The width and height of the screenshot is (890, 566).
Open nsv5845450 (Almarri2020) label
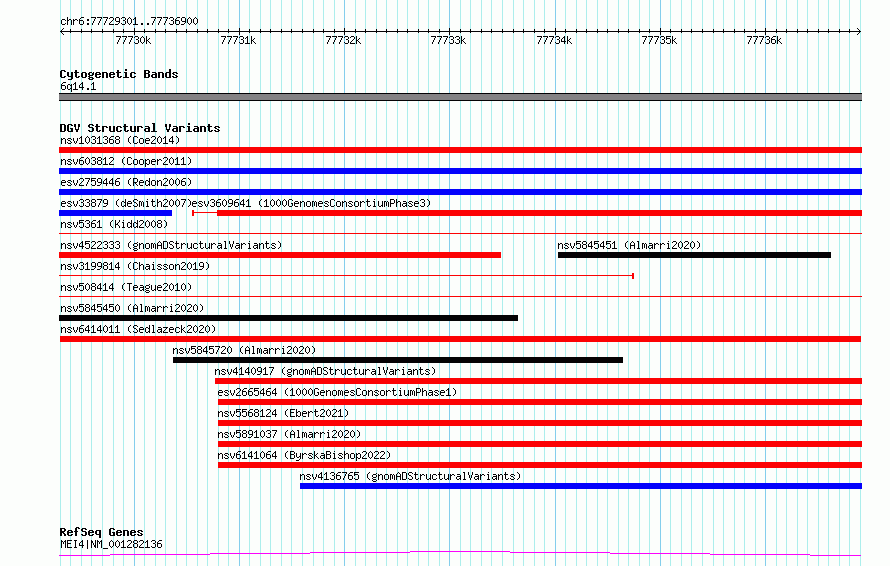click(132, 308)
